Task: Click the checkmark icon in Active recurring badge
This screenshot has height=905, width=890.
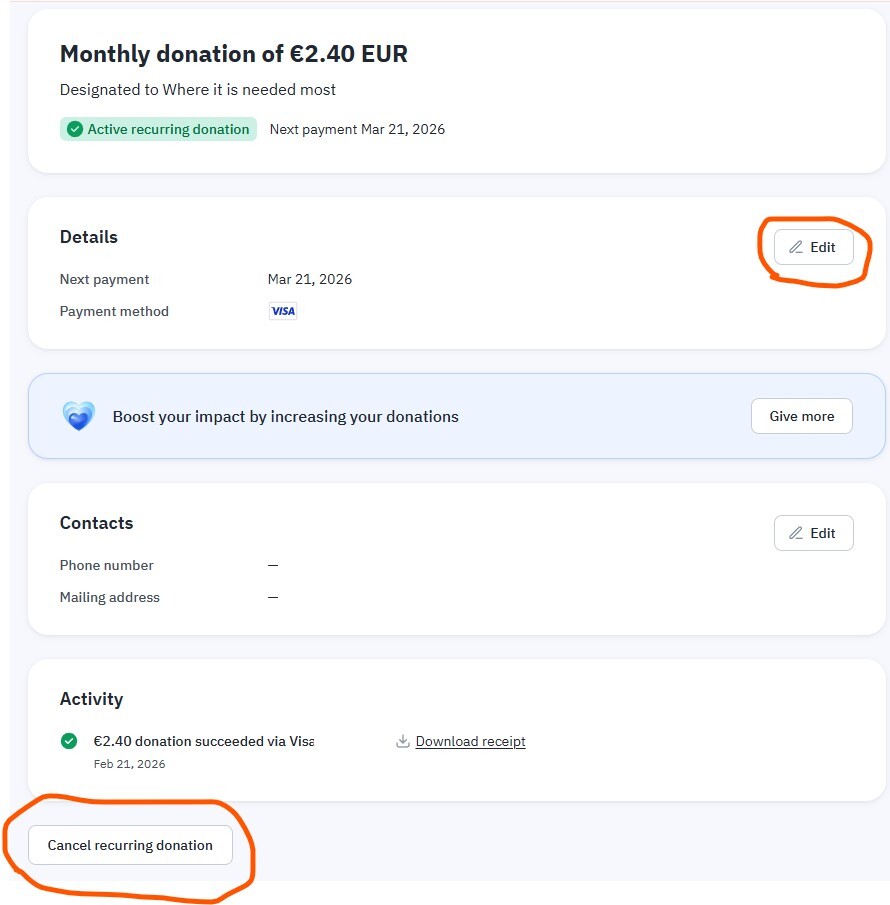Action: pos(75,129)
